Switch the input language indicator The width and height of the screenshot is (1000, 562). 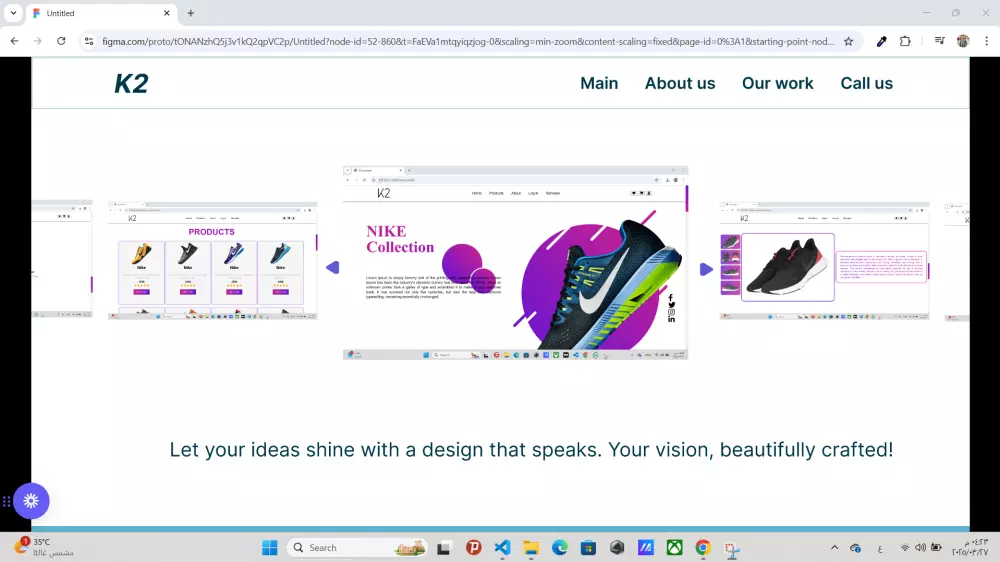click(880, 548)
